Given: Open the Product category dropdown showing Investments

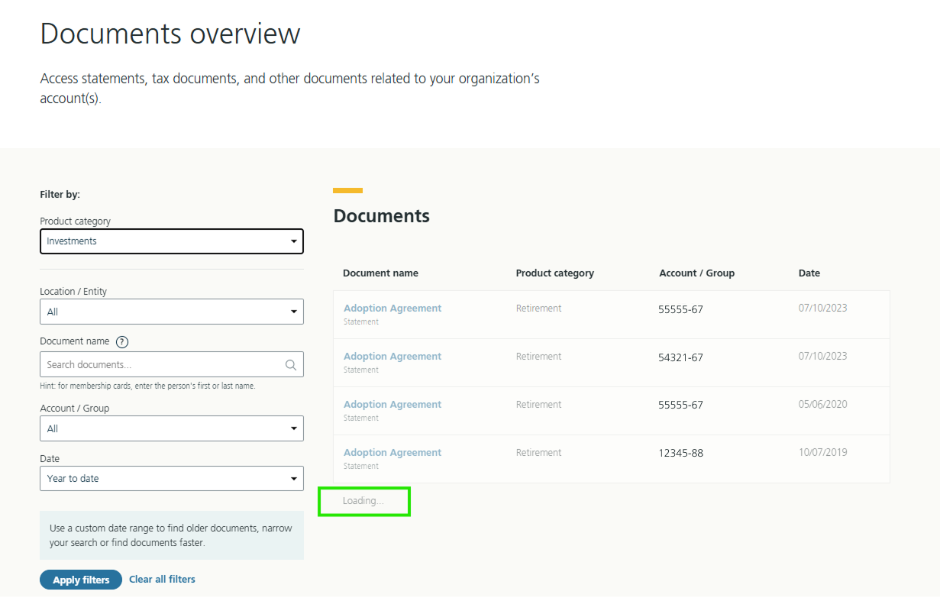Looking at the screenshot, I should pyautogui.click(x=171, y=241).
